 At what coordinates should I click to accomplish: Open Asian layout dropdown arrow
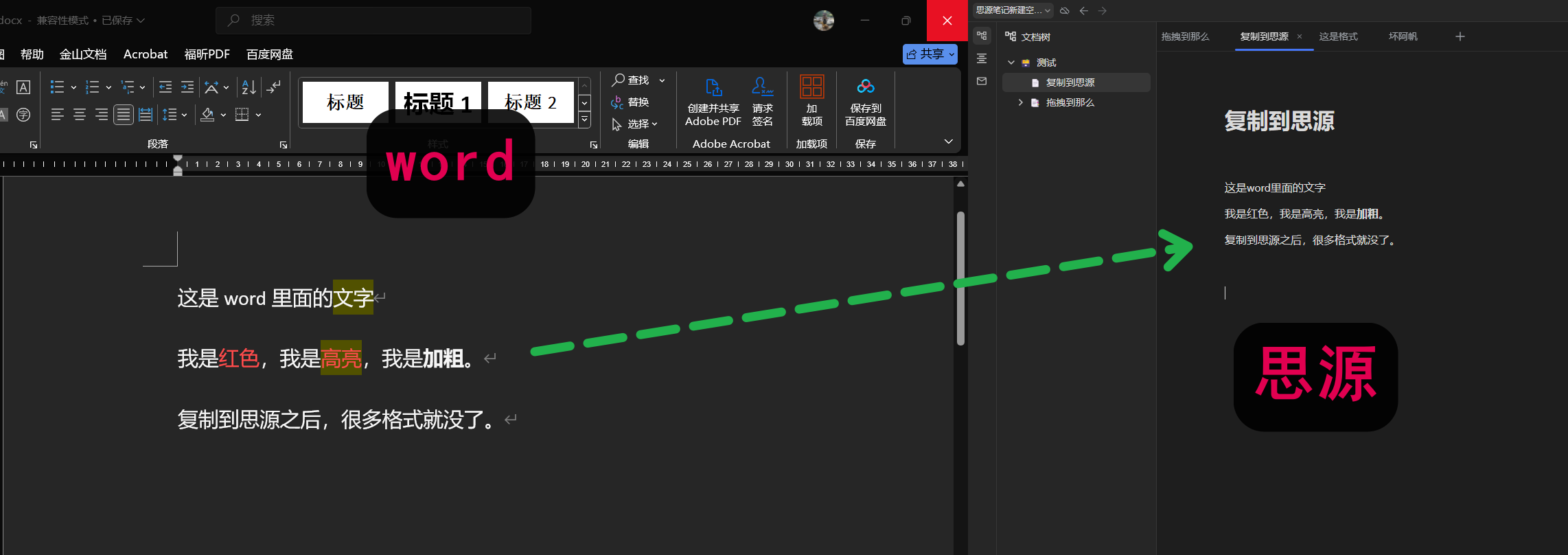(x=227, y=88)
